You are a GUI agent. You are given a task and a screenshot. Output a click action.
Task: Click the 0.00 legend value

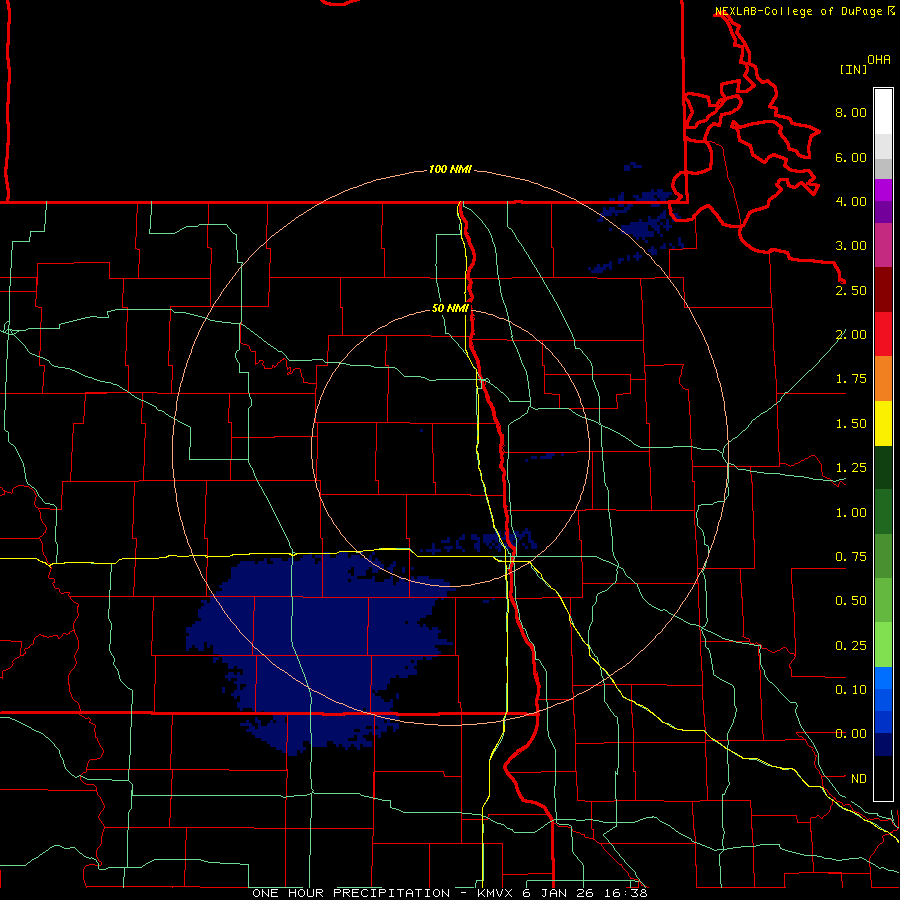click(x=851, y=734)
